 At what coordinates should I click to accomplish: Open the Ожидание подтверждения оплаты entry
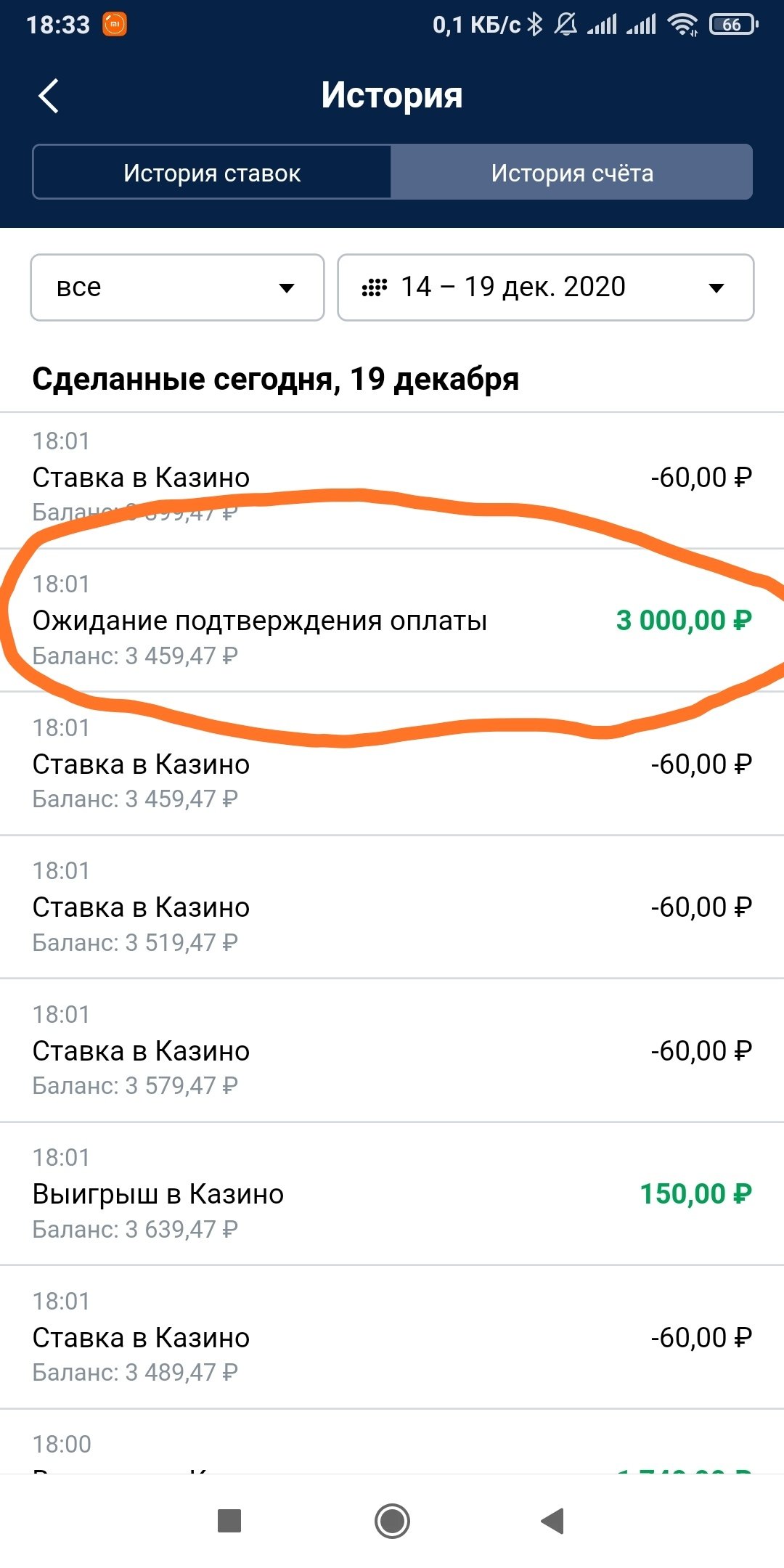pyautogui.click(x=260, y=621)
